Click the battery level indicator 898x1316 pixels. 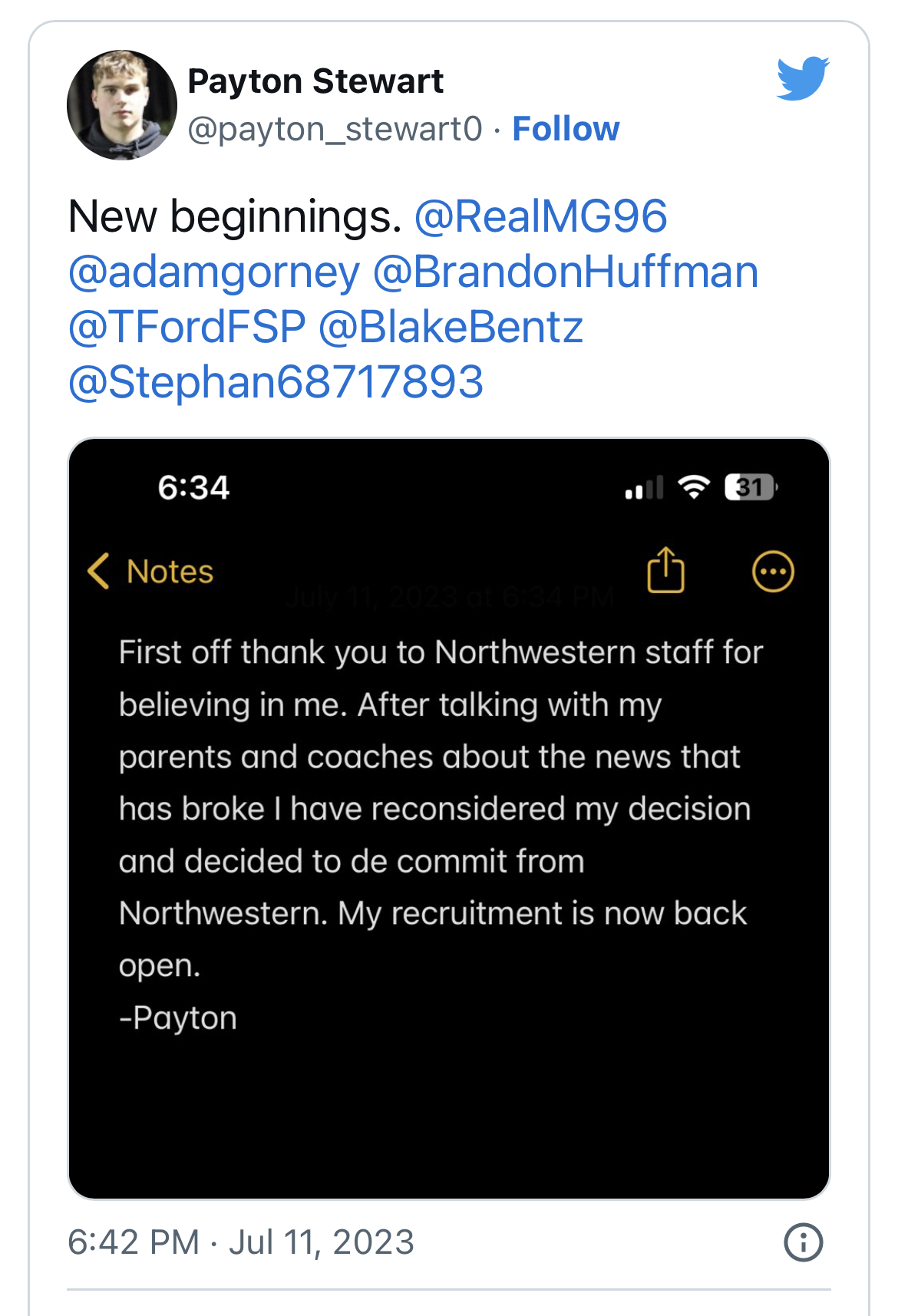tap(751, 487)
